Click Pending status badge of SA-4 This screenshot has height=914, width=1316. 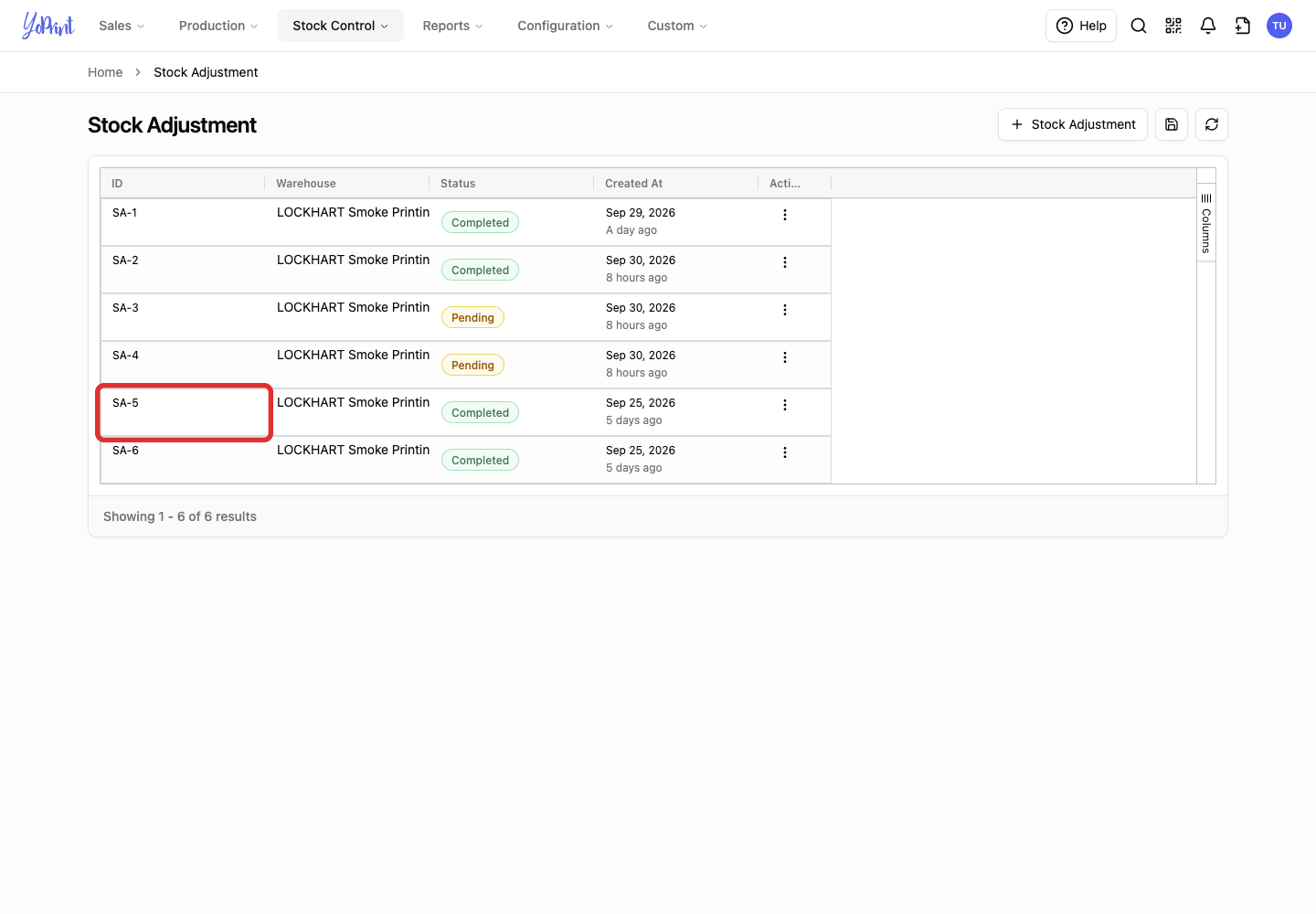(472, 365)
